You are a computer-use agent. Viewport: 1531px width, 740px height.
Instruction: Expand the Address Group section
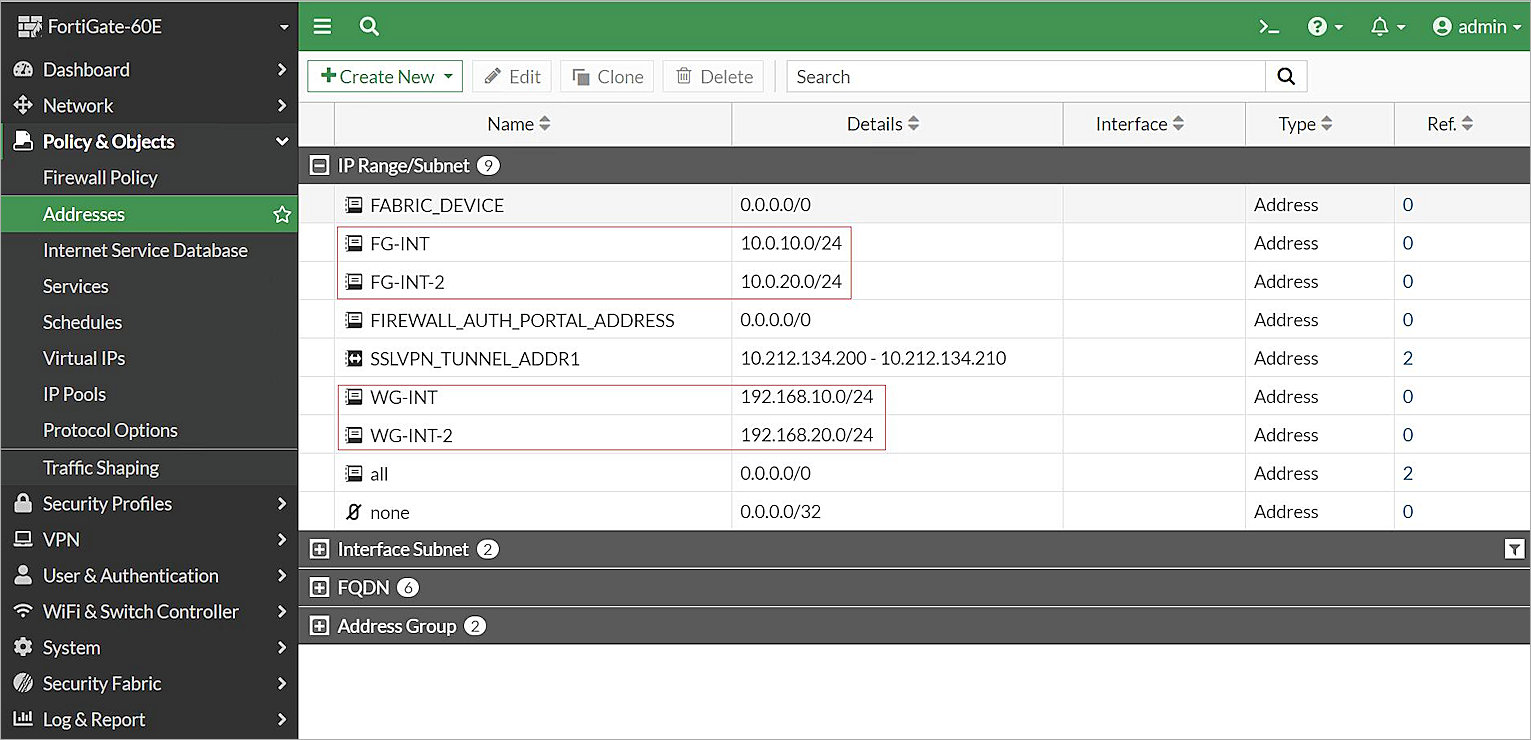click(x=320, y=625)
